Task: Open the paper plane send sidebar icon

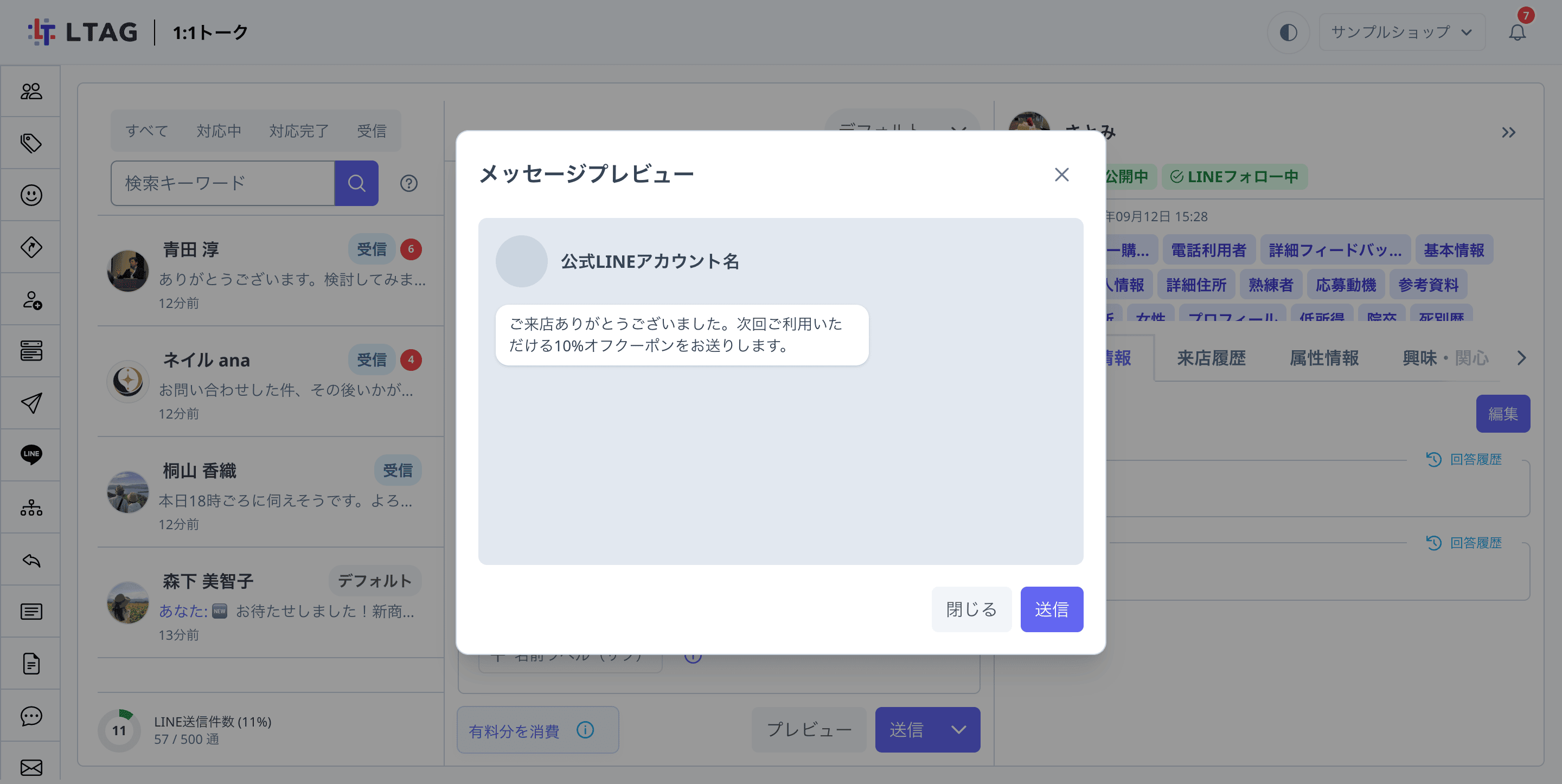Action: pyautogui.click(x=31, y=403)
